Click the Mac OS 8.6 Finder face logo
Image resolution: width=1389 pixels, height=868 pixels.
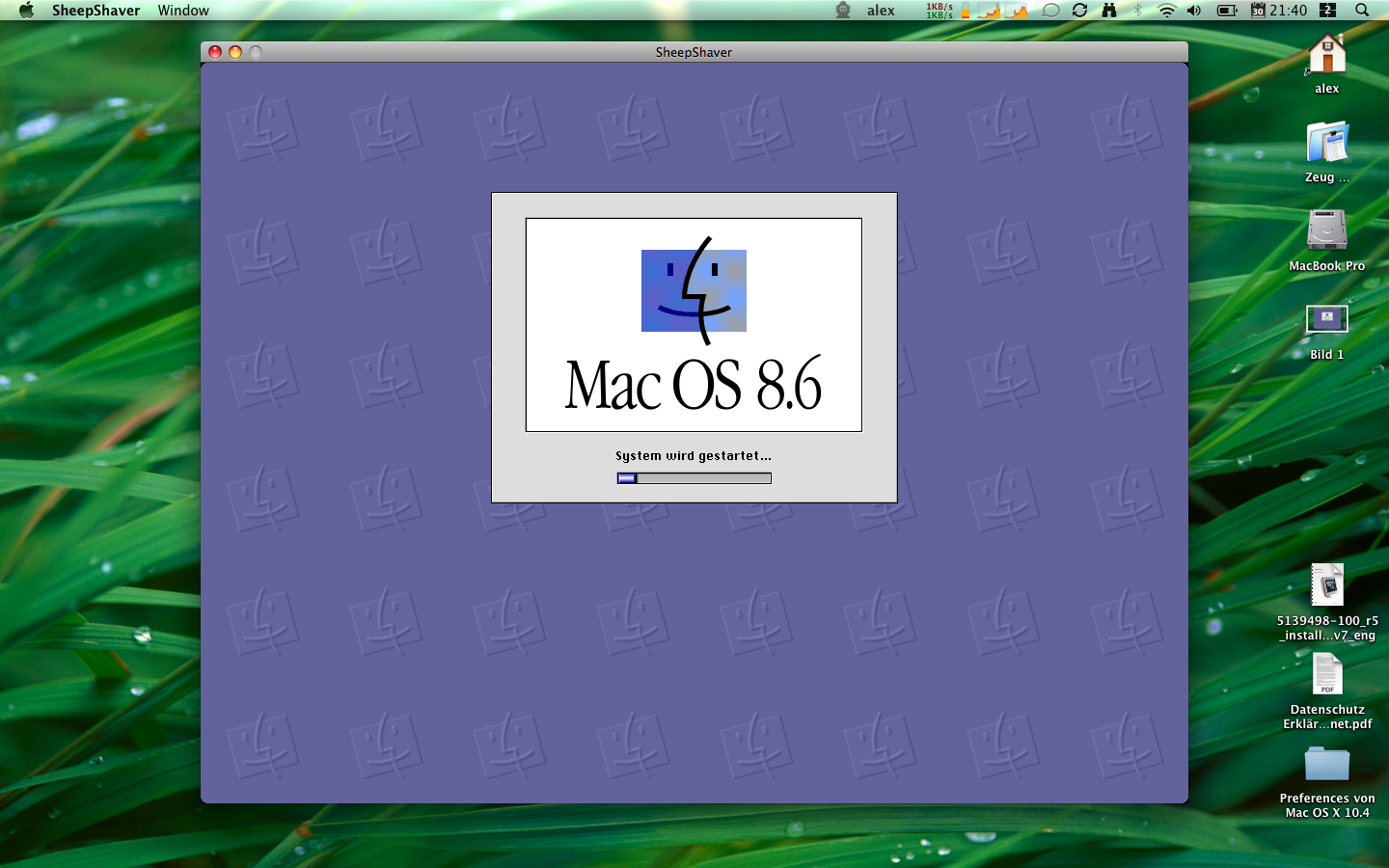pos(694,291)
